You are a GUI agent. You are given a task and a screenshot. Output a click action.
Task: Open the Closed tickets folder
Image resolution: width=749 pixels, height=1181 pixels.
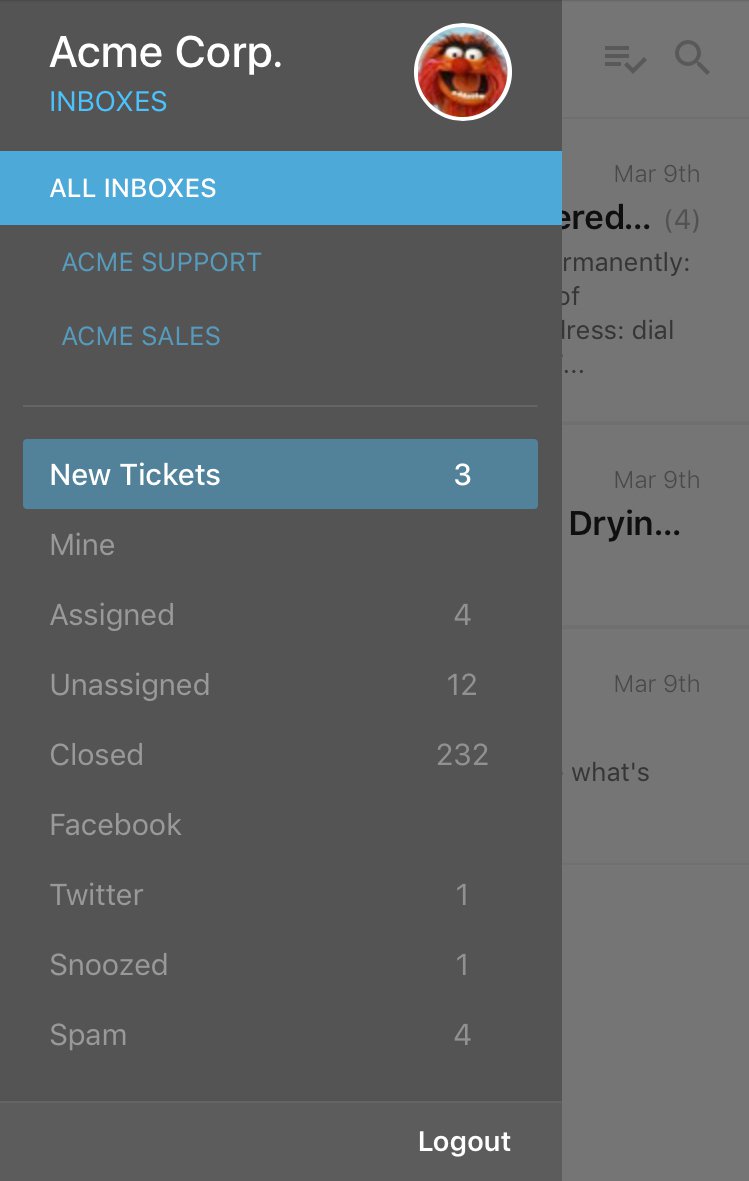click(x=280, y=755)
